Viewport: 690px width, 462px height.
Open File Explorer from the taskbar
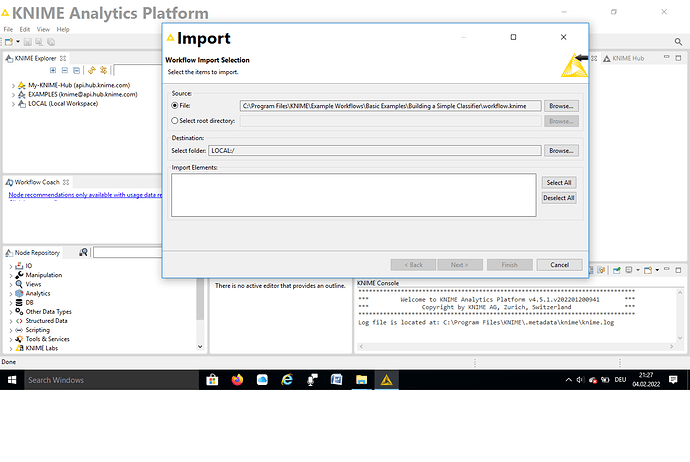coord(361,380)
